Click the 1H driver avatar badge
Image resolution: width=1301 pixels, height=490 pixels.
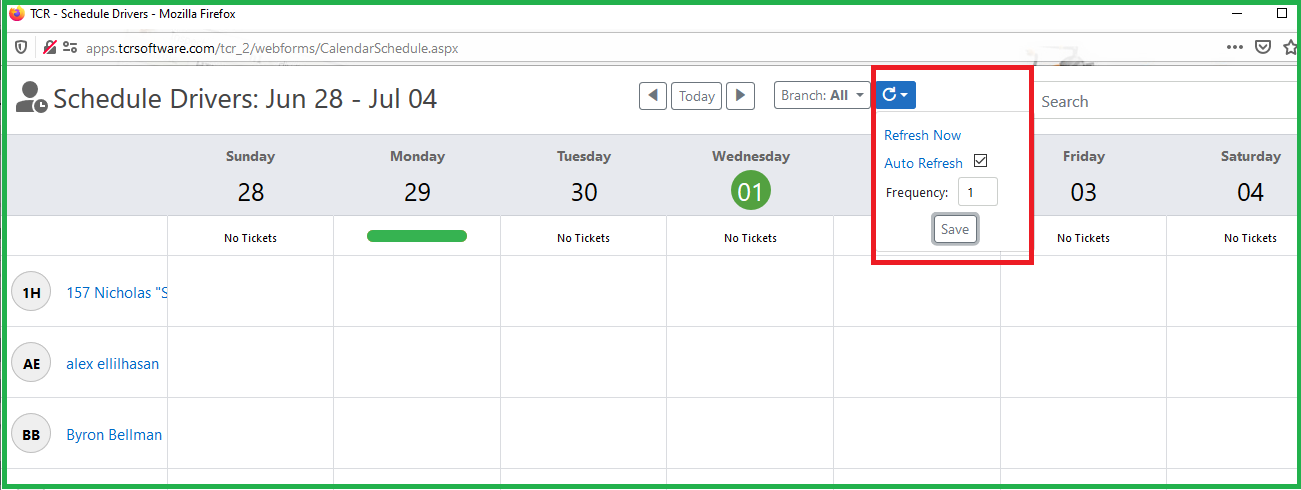[x=31, y=292]
